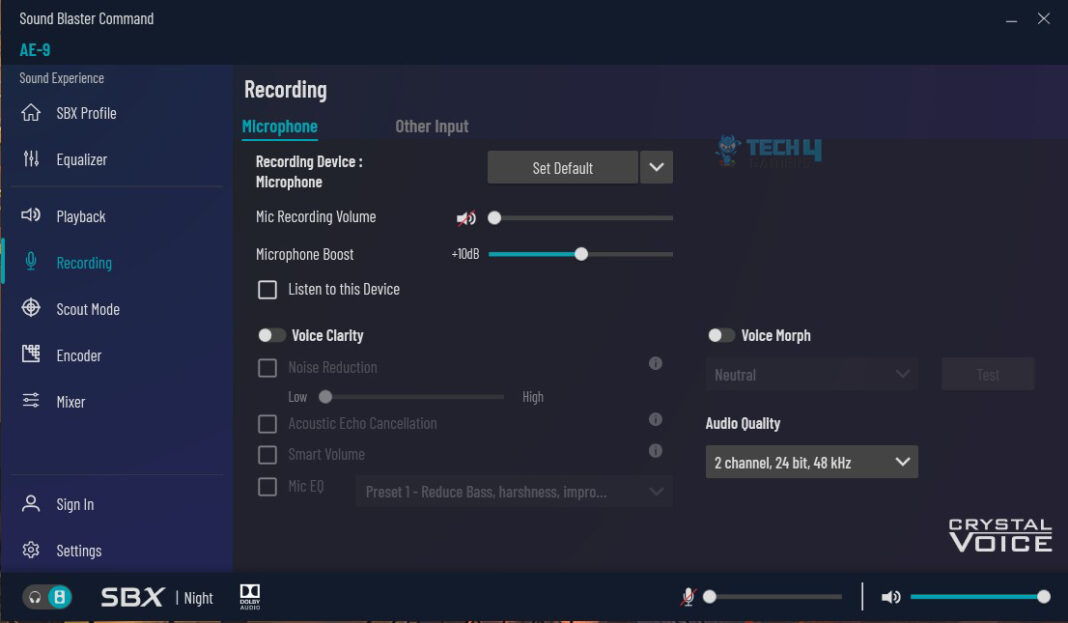Enable the Voice Clarity toggle
This screenshot has width=1068, height=623.
pyautogui.click(x=270, y=335)
